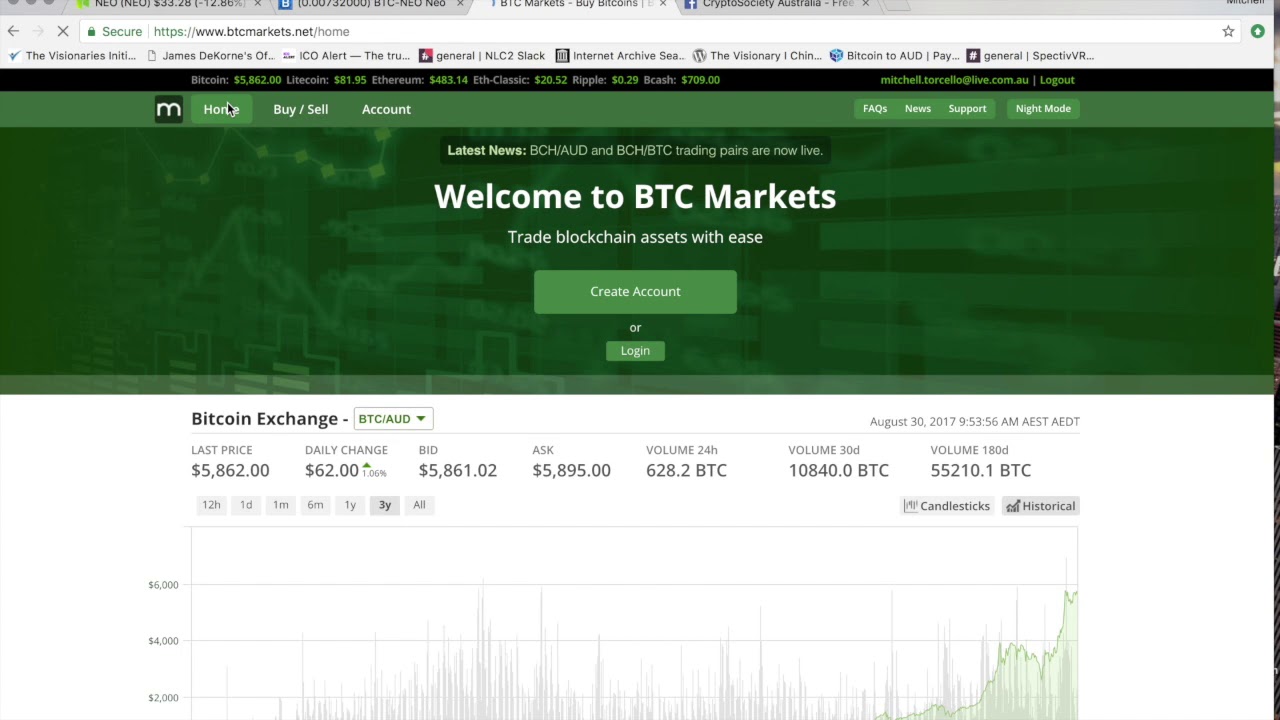The image size is (1280, 720).
Task: Click the Volume 30d value 10840.0 BTC
Action: coord(838,470)
